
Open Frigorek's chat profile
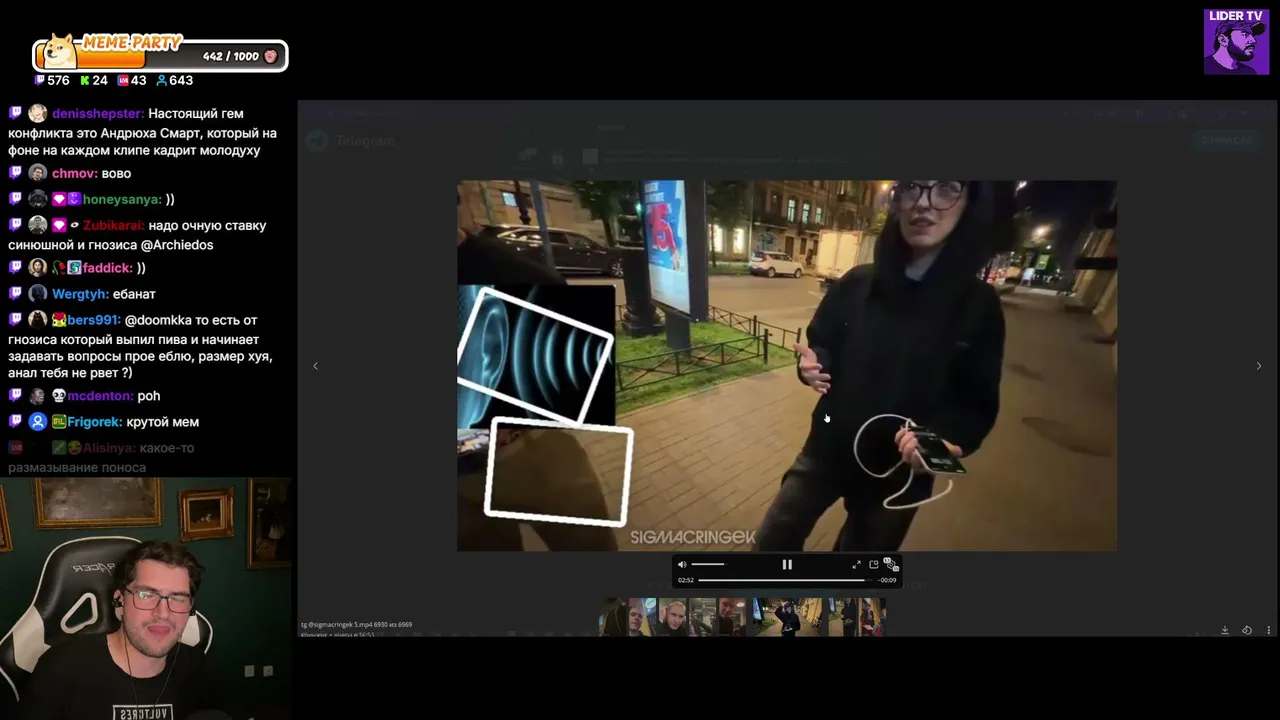94,422
